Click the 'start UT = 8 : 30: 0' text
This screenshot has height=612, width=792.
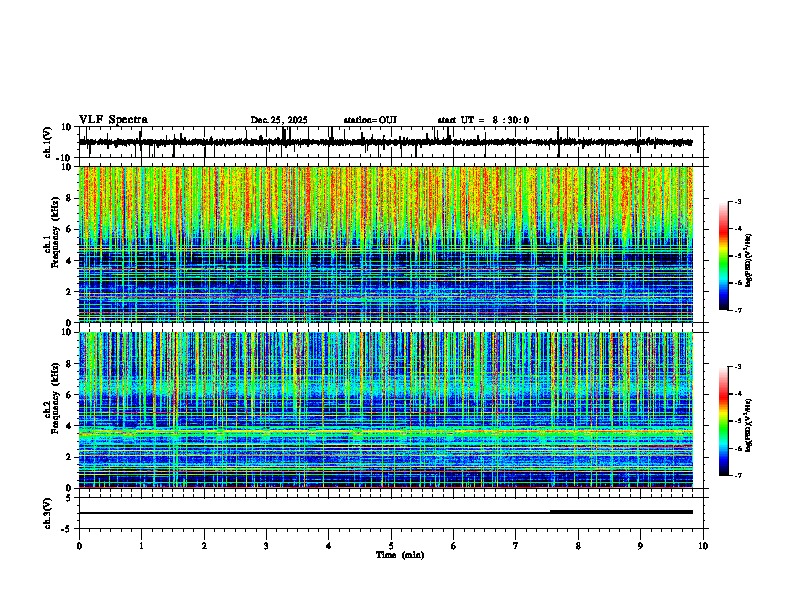483,120
